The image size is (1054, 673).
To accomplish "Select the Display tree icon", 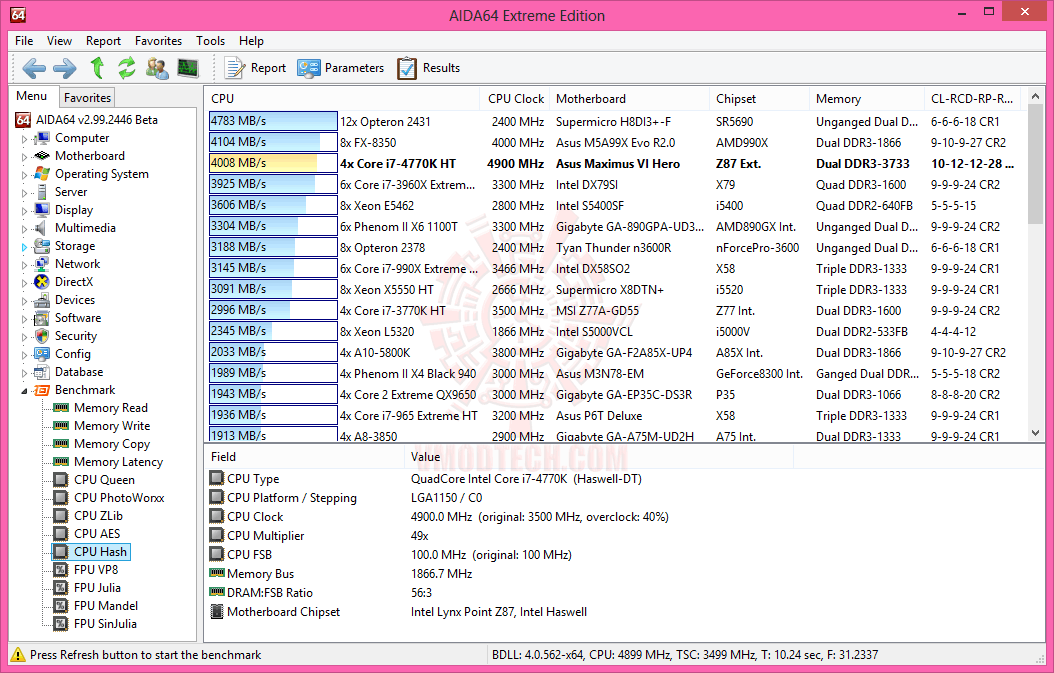I will [x=42, y=210].
